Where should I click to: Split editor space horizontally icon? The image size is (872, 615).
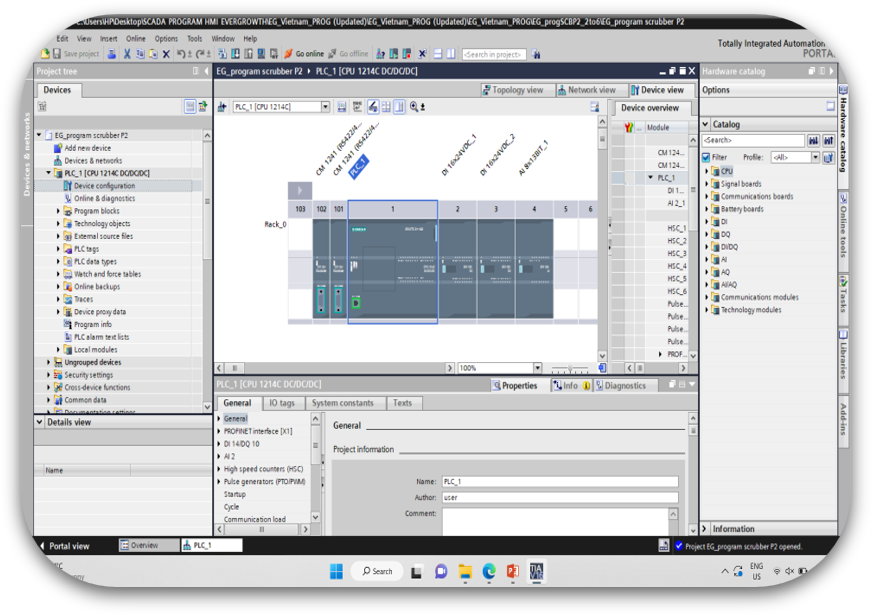point(438,54)
